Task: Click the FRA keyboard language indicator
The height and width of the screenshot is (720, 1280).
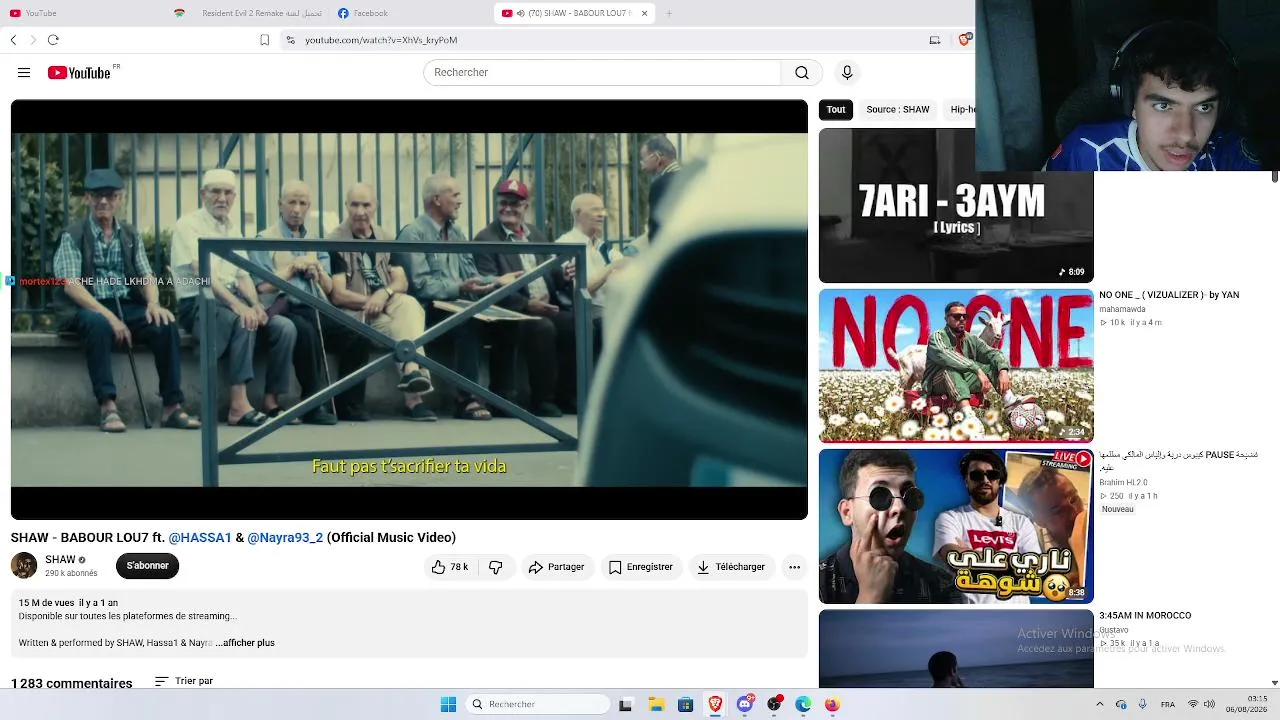Action: [x=1168, y=704]
